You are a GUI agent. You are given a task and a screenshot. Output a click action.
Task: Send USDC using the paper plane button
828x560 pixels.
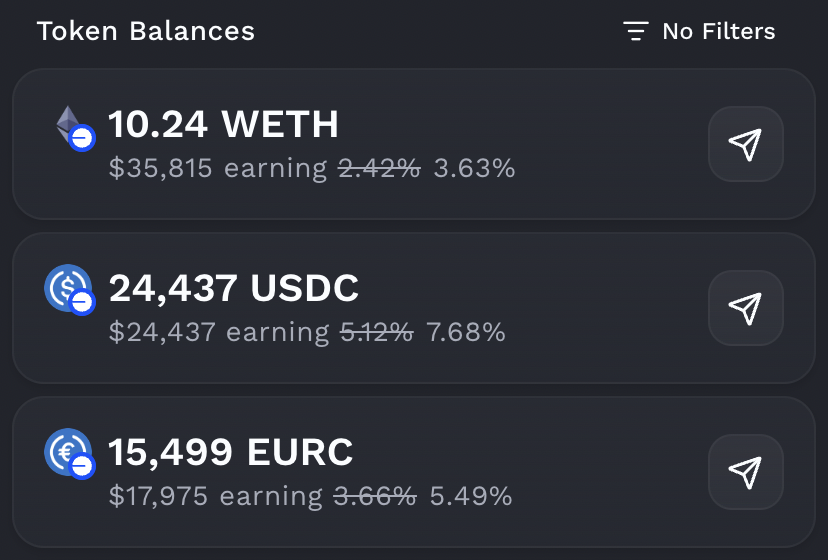[x=745, y=308]
